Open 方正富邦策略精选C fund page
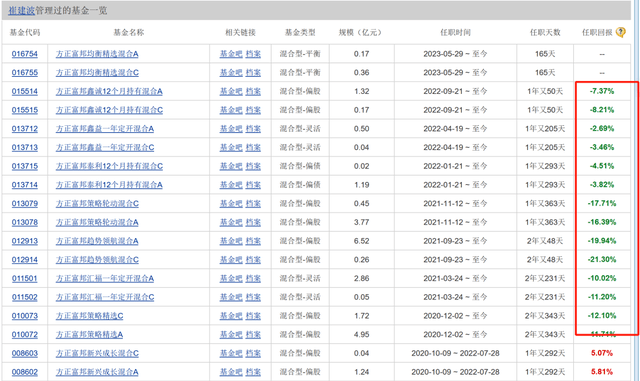Image resolution: width=640 pixels, height=381 pixels. pos(89,316)
